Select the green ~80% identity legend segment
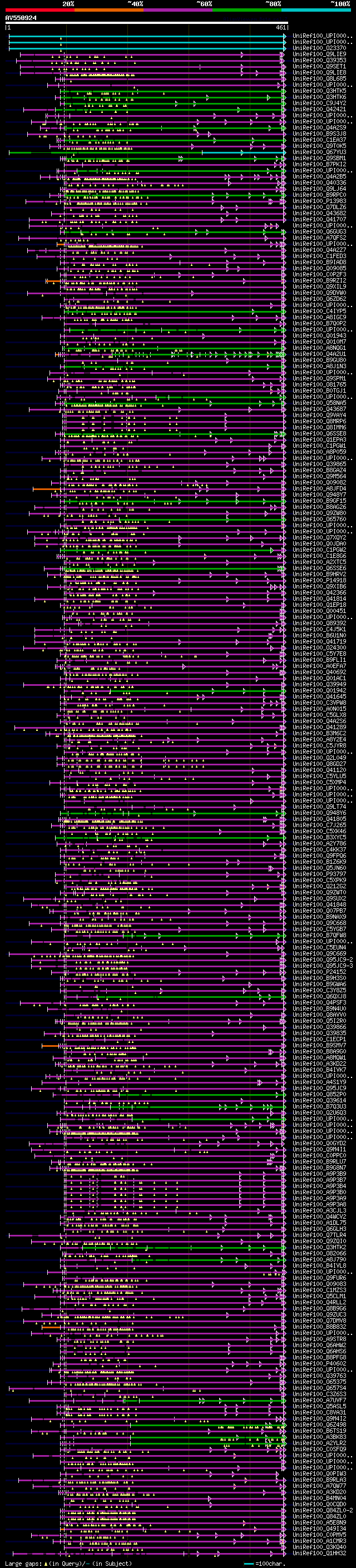This screenshot has height=1568, width=356. [x=247, y=10]
